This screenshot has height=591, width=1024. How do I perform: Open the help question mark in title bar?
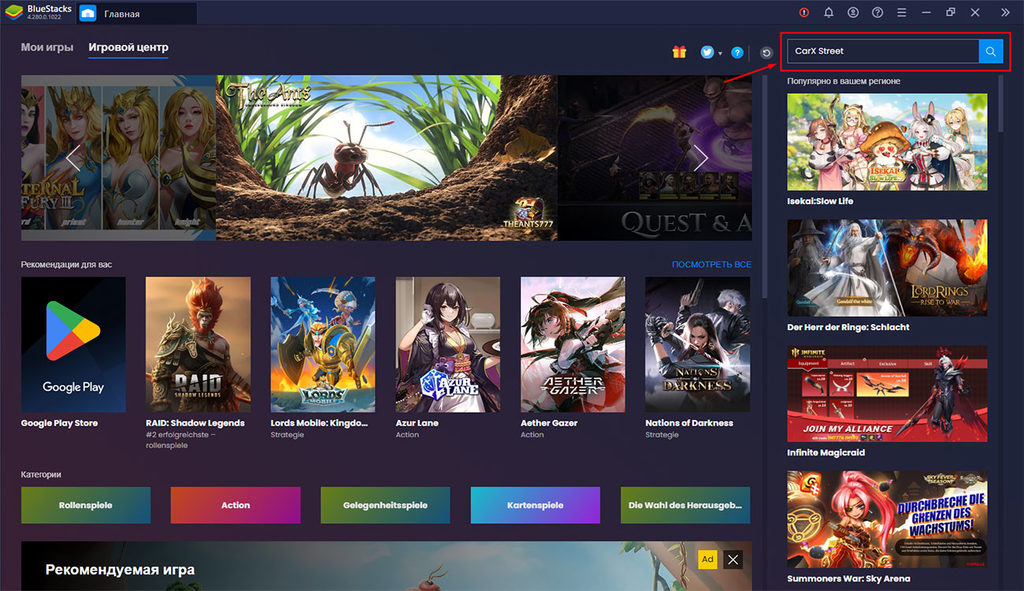coord(877,12)
